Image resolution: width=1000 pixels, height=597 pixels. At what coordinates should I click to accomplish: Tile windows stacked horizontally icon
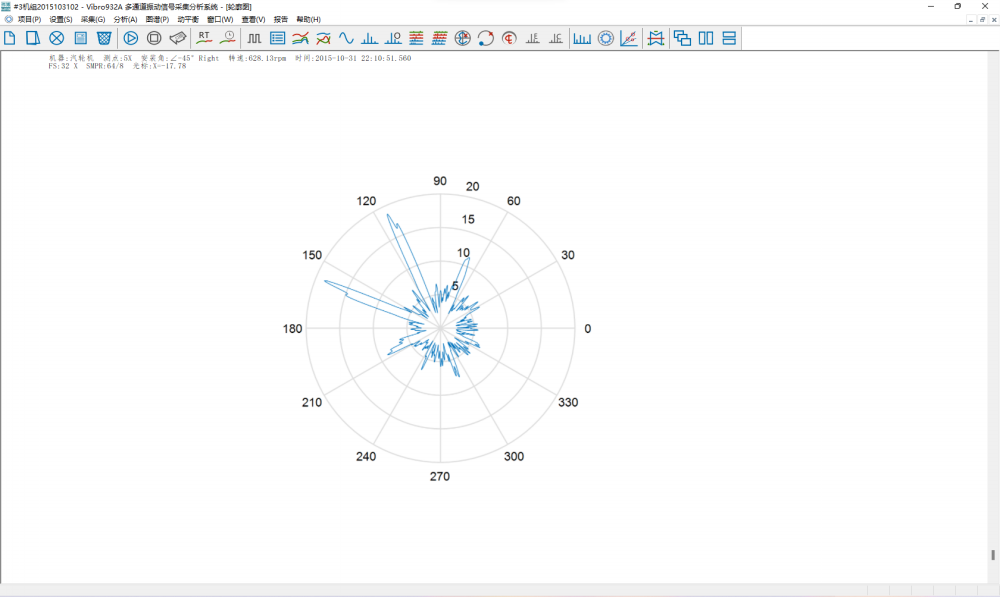click(729, 38)
